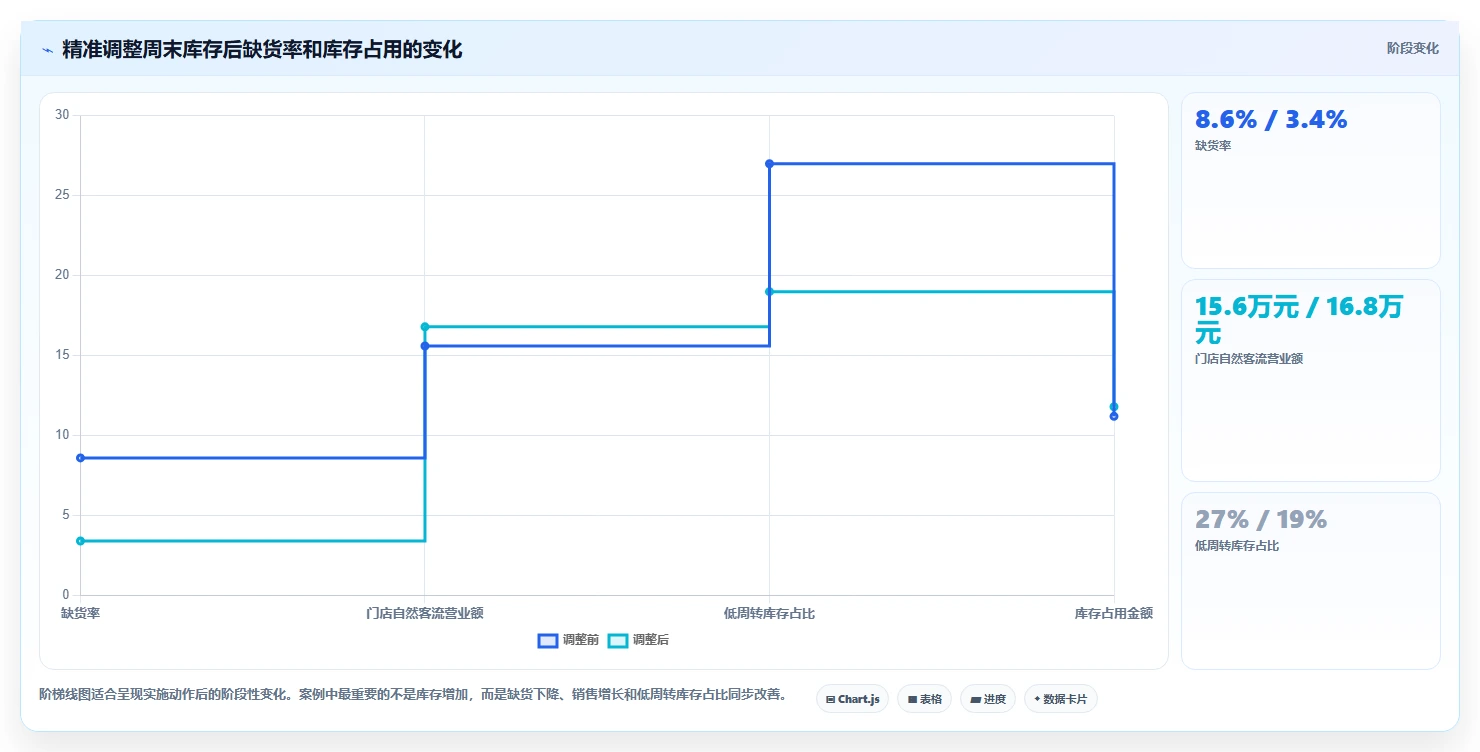Screen dimensions: 1480x752
Task: Hide the 调整后 series via legend label
Action: click(x=651, y=640)
